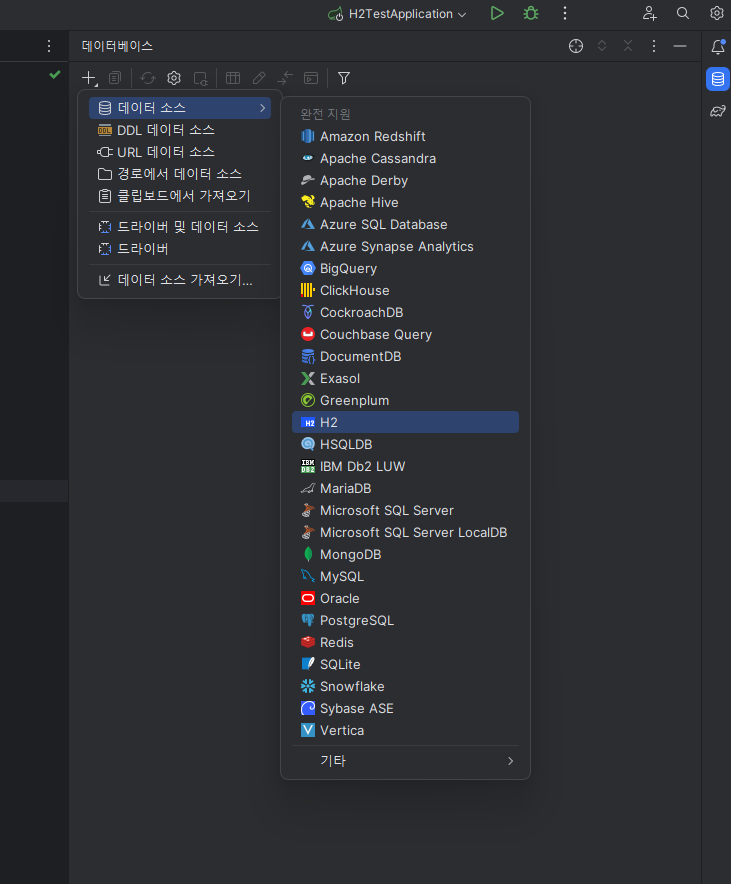The height and width of the screenshot is (884, 731).
Task: Select the 데이터 소스 menu item
Action: [180, 108]
